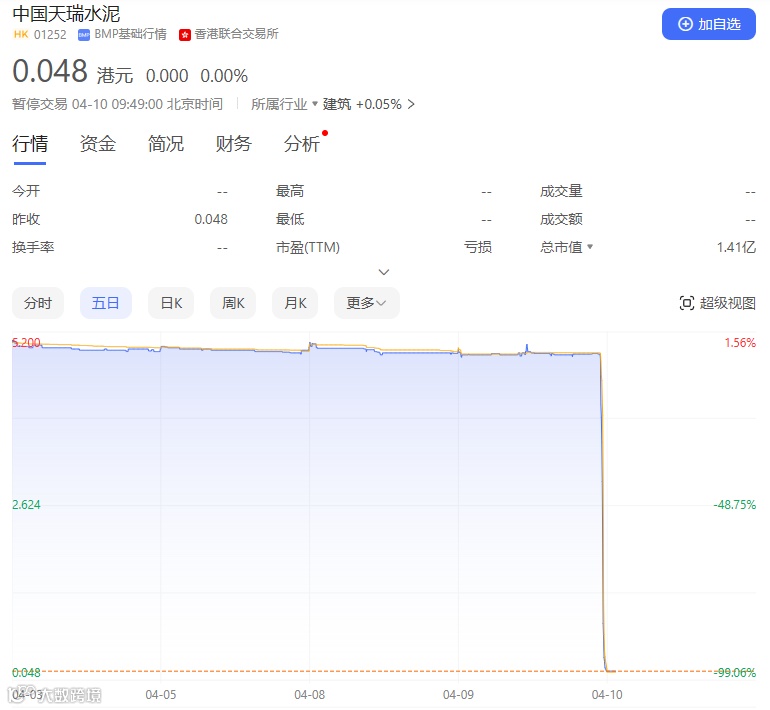Screen dimensions: 770x710
Task: Click the 加自选 add-to-watchlist button
Action: click(x=708, y=24)
